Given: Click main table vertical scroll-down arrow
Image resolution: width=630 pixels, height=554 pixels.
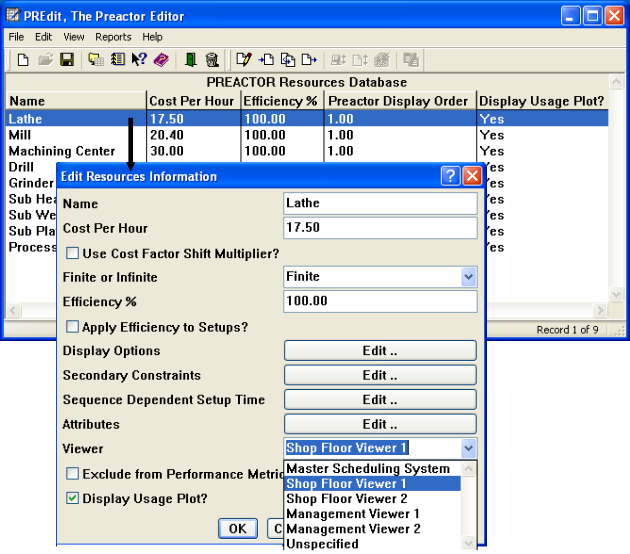Looking at the screenshot, I should pos(616,294).
